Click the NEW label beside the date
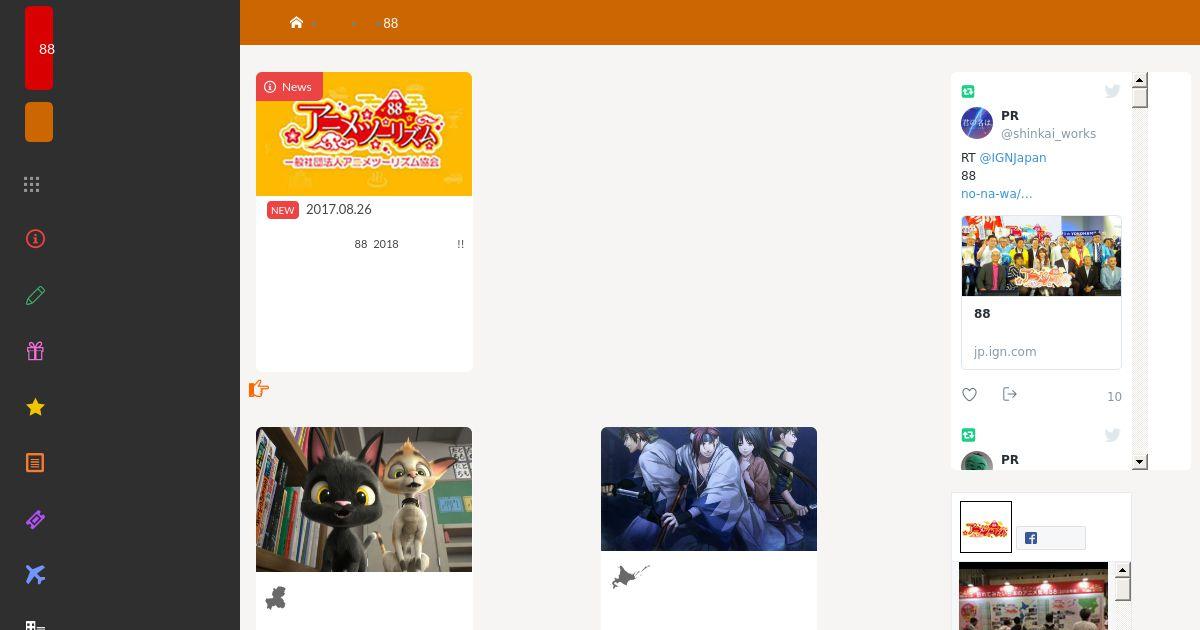Viewport: 1200px width, 630px height. [283, 210]
